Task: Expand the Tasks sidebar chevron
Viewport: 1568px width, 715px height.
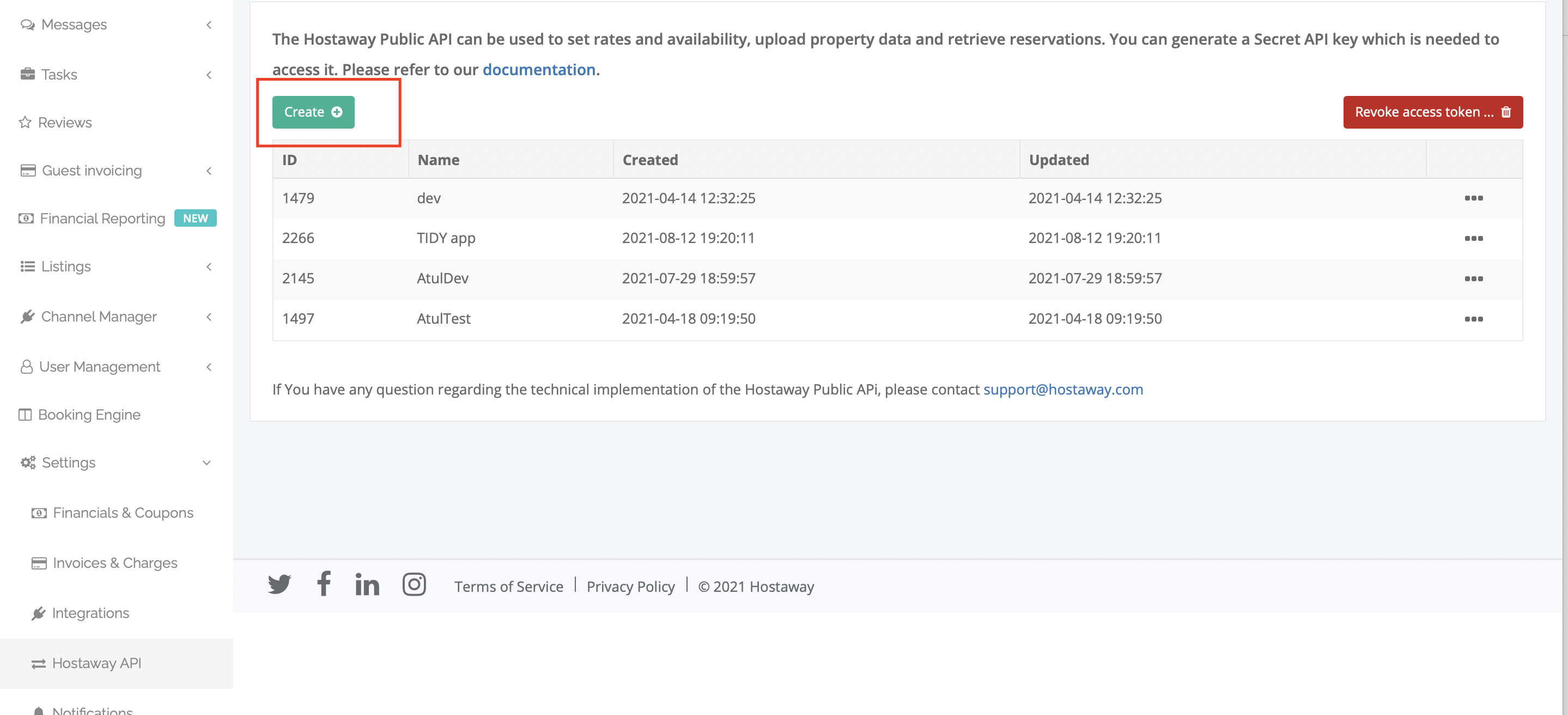Action: click(209, 75)
